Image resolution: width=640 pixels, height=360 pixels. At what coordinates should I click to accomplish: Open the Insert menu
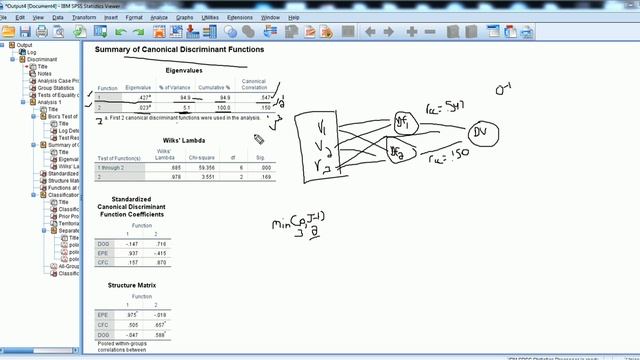[x=111, y=18]
